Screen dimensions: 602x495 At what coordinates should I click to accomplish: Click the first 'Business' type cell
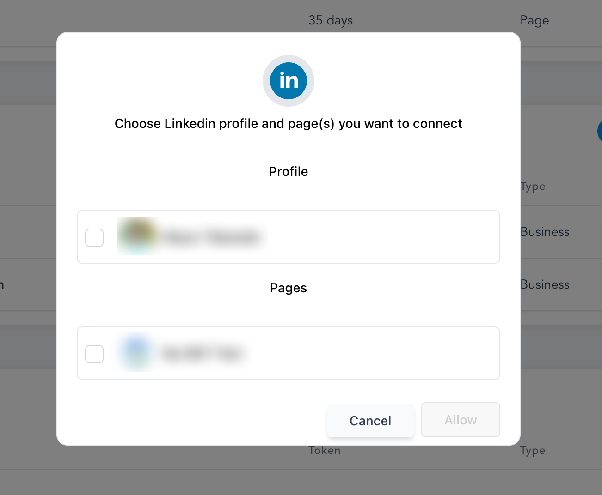click(545, 232)
